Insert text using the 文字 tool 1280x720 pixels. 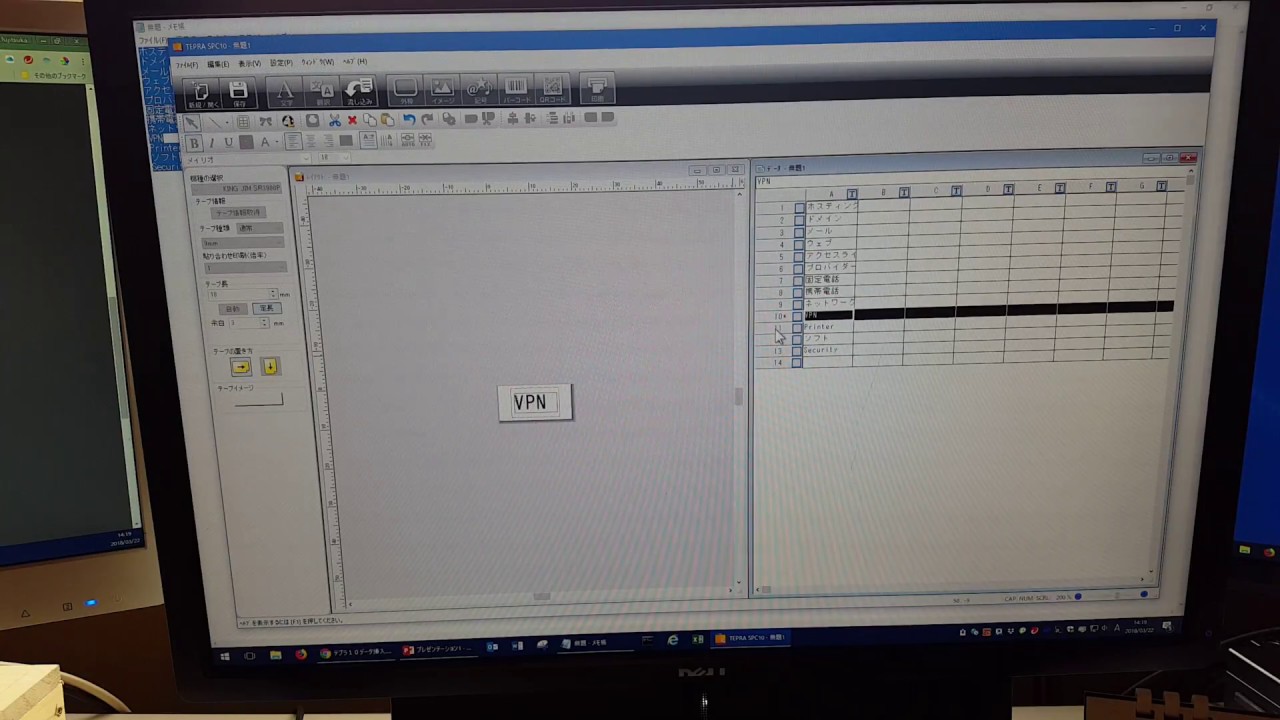tap(285, 92)
